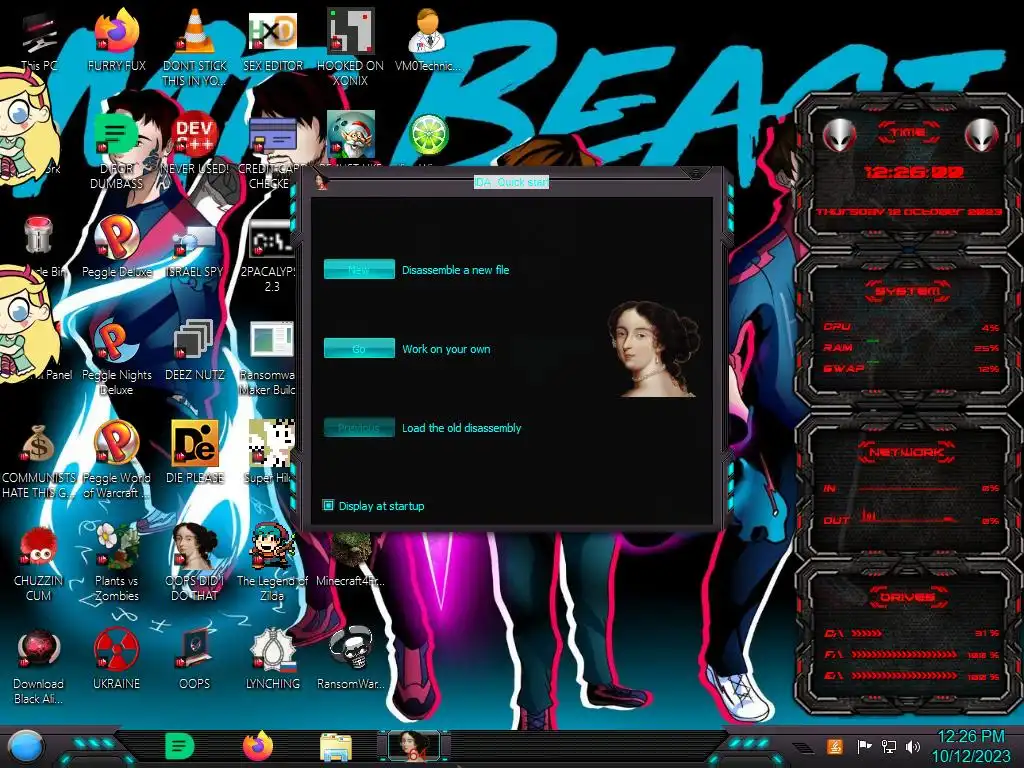1024x768 pixels.
Task: Open the VM0Technic doctor icon
Action: pos(427,31)
